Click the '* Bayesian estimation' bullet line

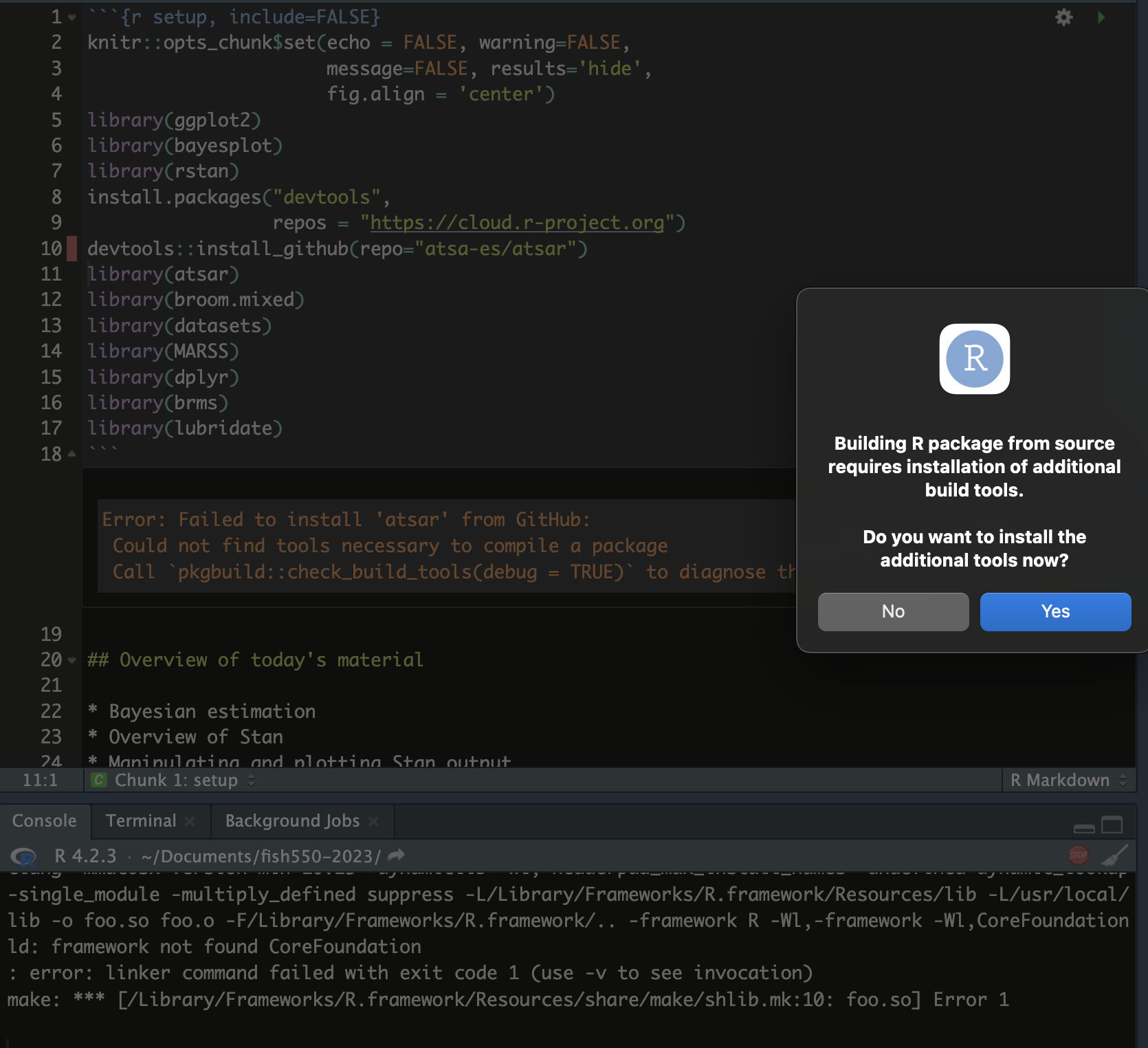[201, 711]
